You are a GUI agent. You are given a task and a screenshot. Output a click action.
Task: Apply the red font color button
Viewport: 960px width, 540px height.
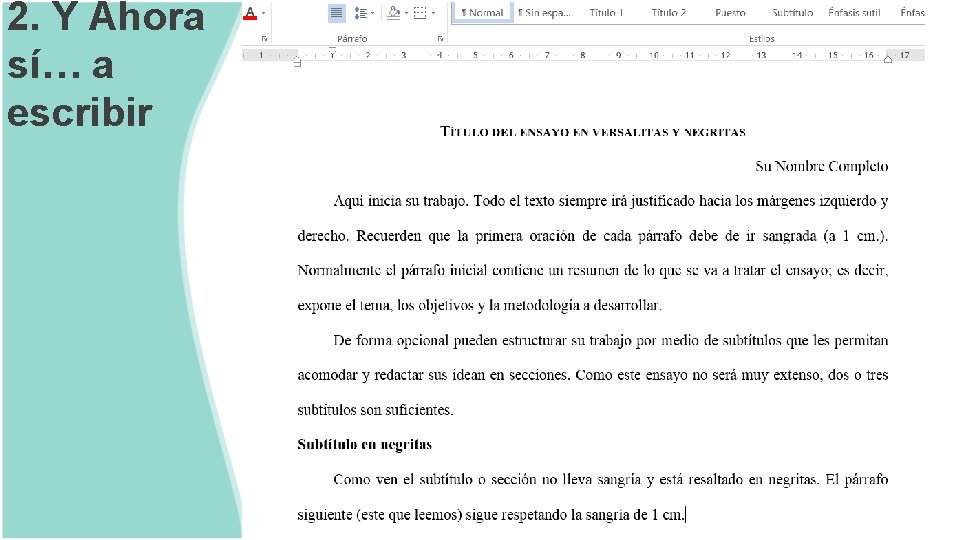coord(250,13)
